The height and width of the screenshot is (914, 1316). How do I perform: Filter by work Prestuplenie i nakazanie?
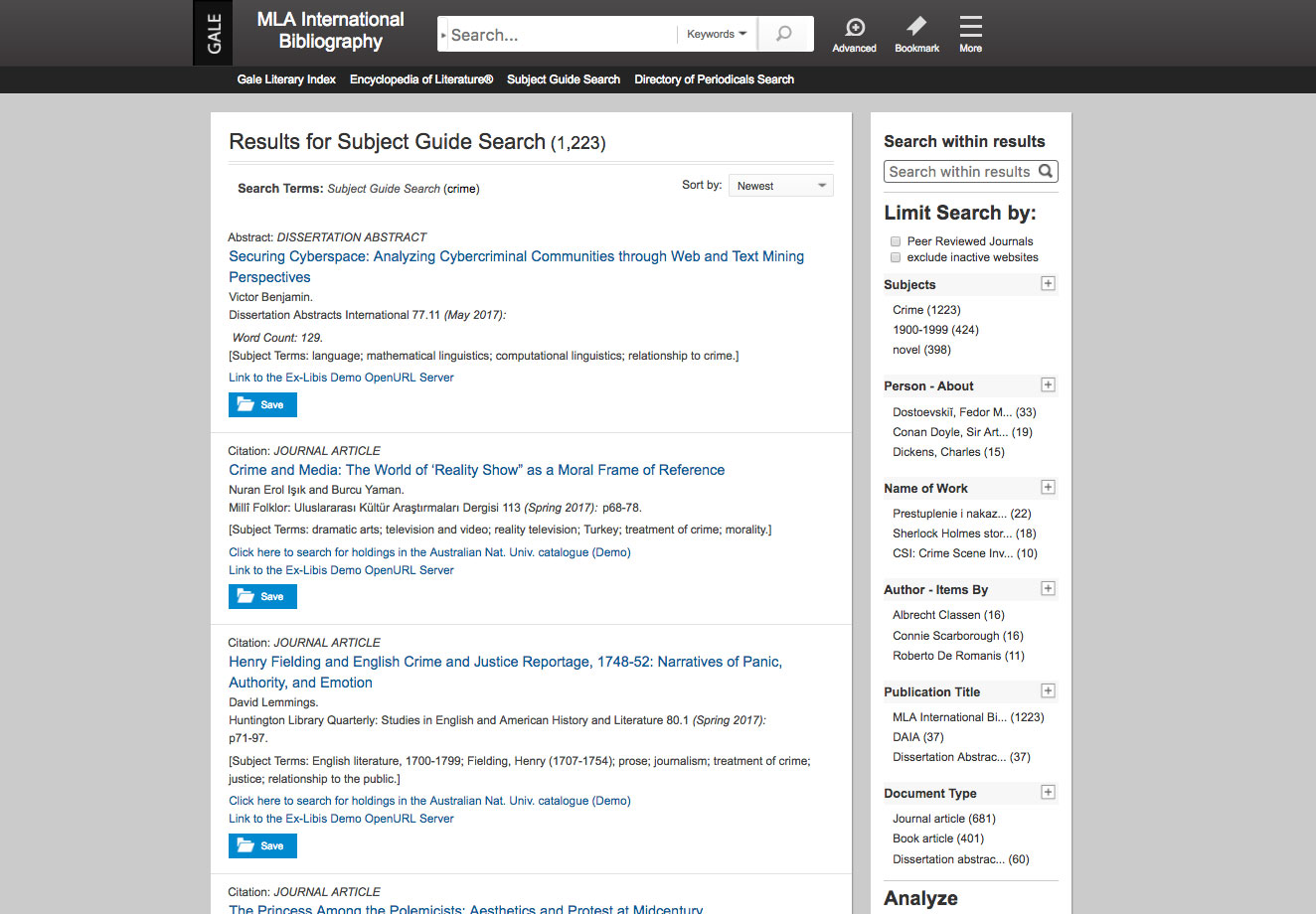[x=961, y=514]
